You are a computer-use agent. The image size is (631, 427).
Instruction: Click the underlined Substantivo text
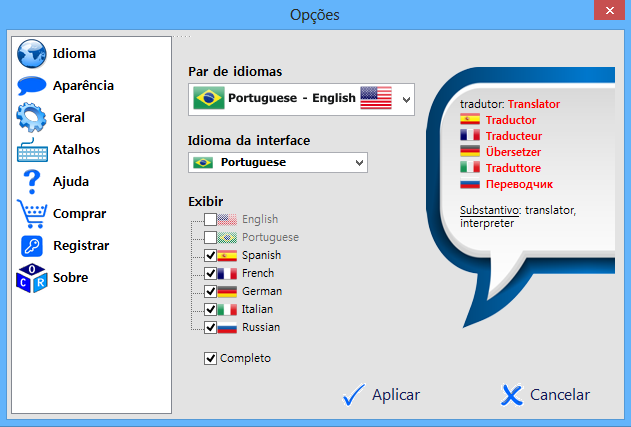(x=489, y=210)
